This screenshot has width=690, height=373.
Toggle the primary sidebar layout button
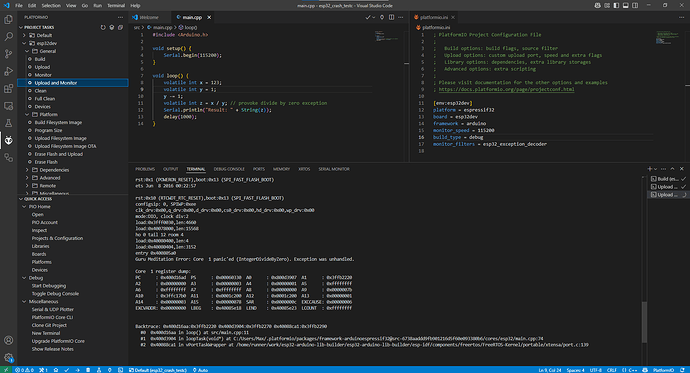pos(616,5)
